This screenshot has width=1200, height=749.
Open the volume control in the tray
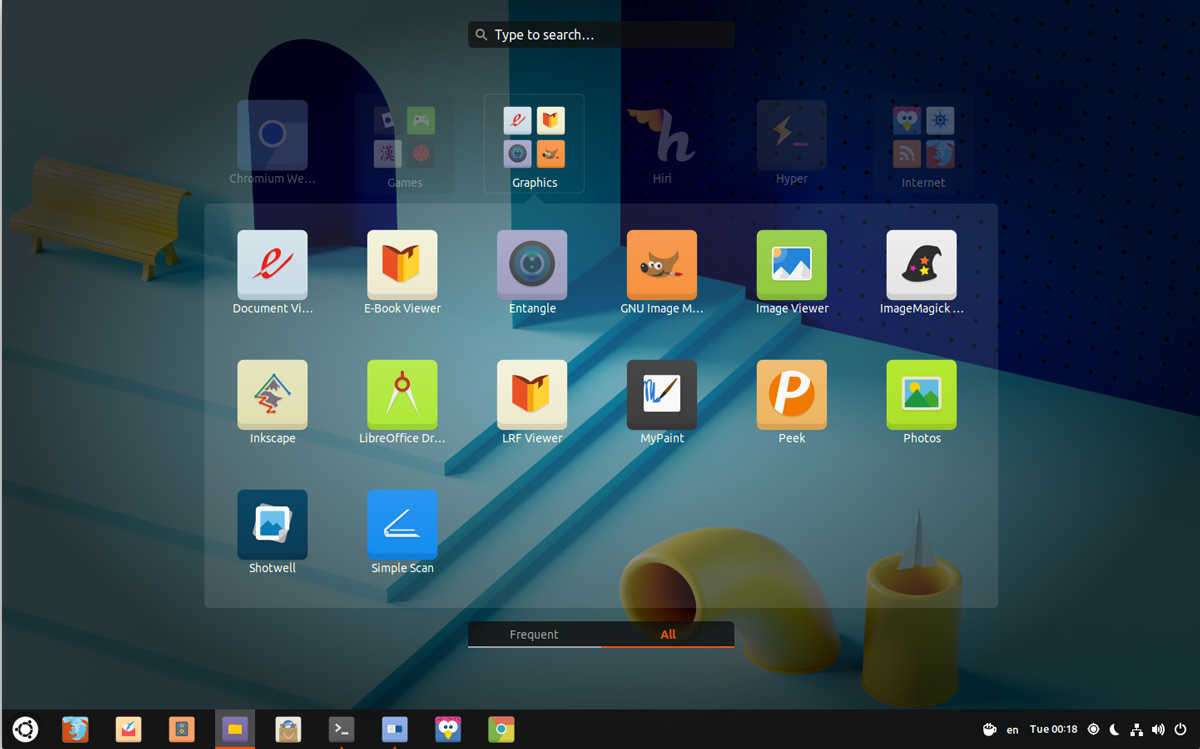[1158, 729]
